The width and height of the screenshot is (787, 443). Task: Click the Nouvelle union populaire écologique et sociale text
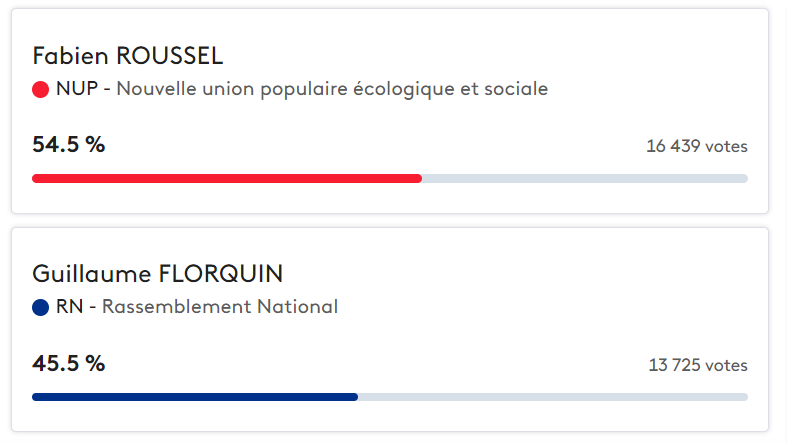(x=332, y=89)
